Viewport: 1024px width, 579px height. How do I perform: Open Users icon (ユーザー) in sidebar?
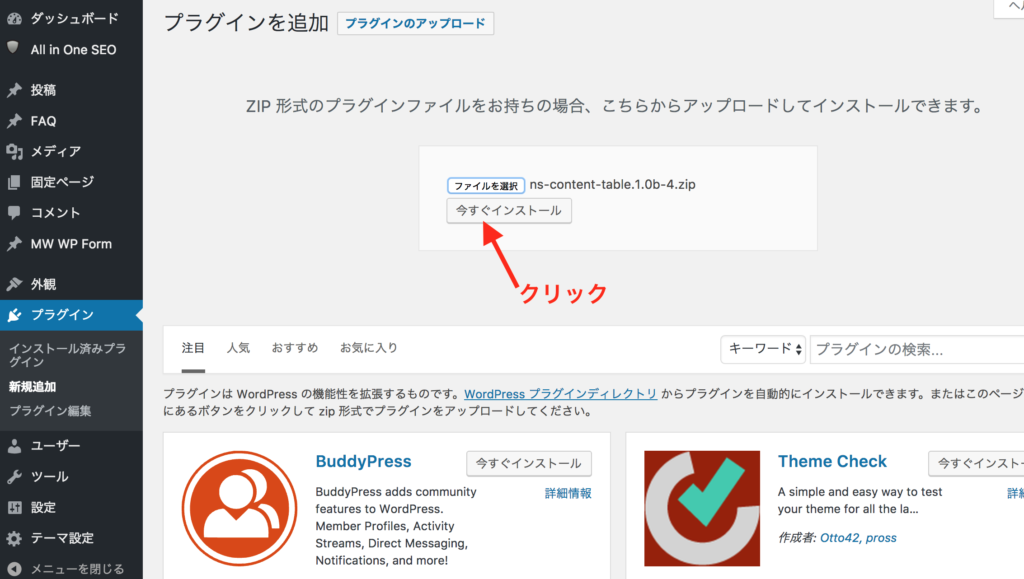pos(14,446)
